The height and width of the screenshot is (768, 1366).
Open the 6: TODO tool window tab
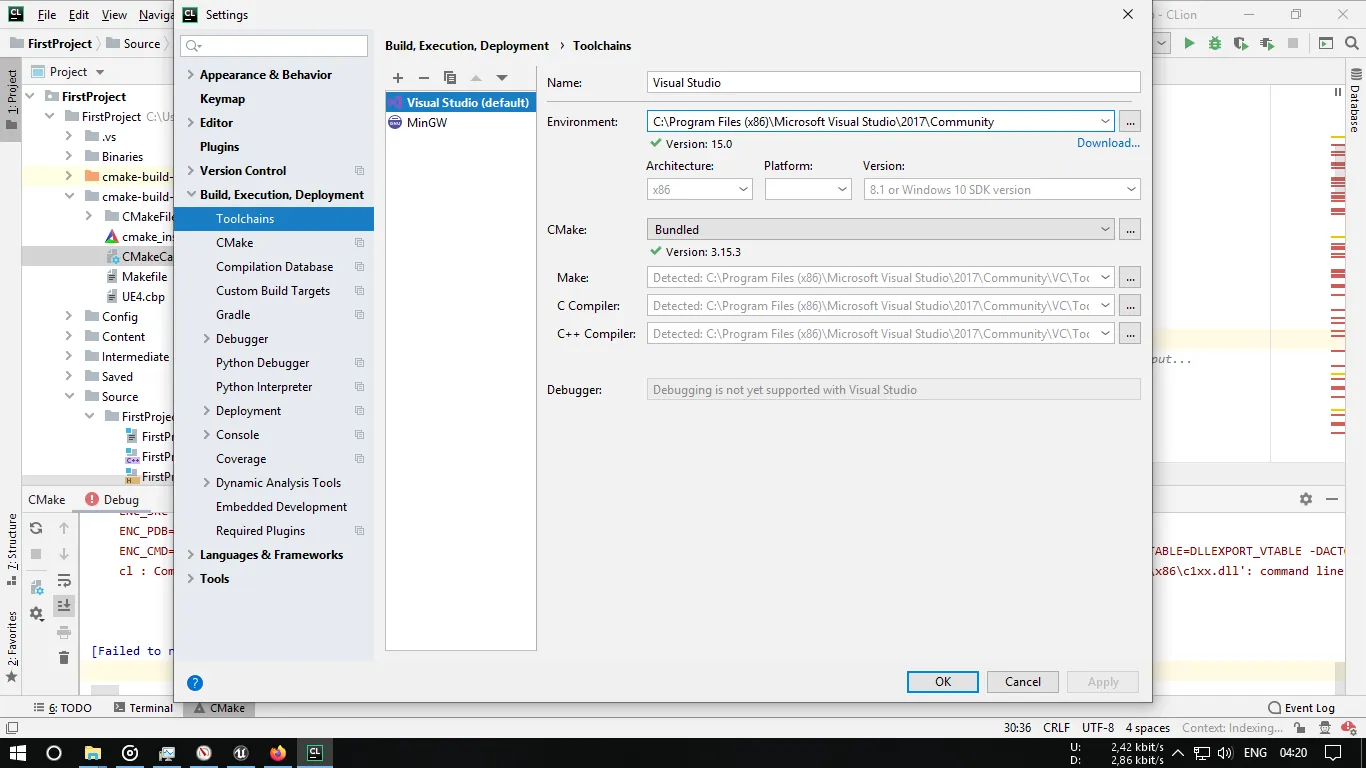(63, 708)
